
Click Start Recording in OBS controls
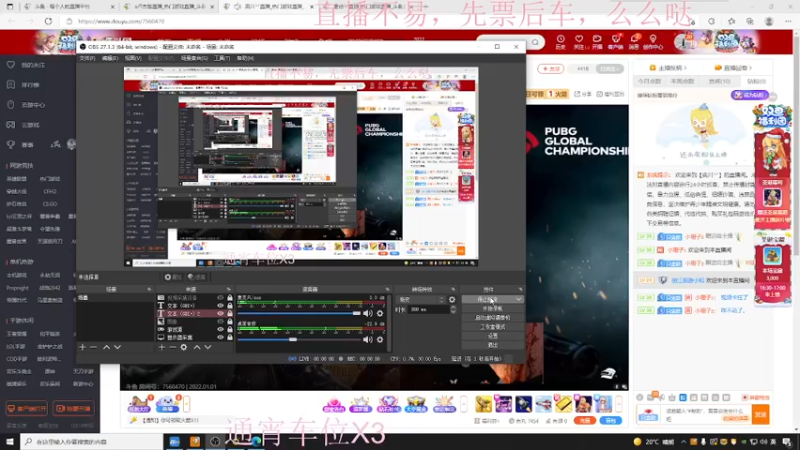click(x=492, y=309)
